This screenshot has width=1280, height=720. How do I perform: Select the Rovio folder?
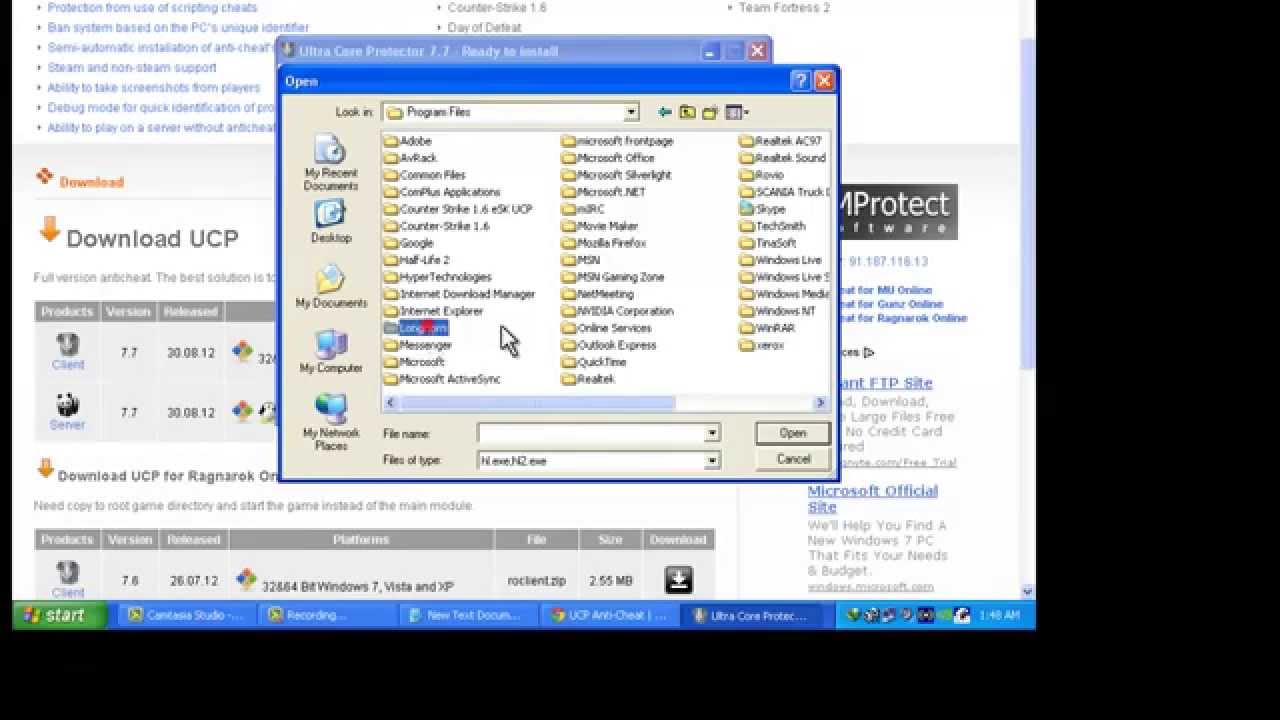(x=763, y=175)
